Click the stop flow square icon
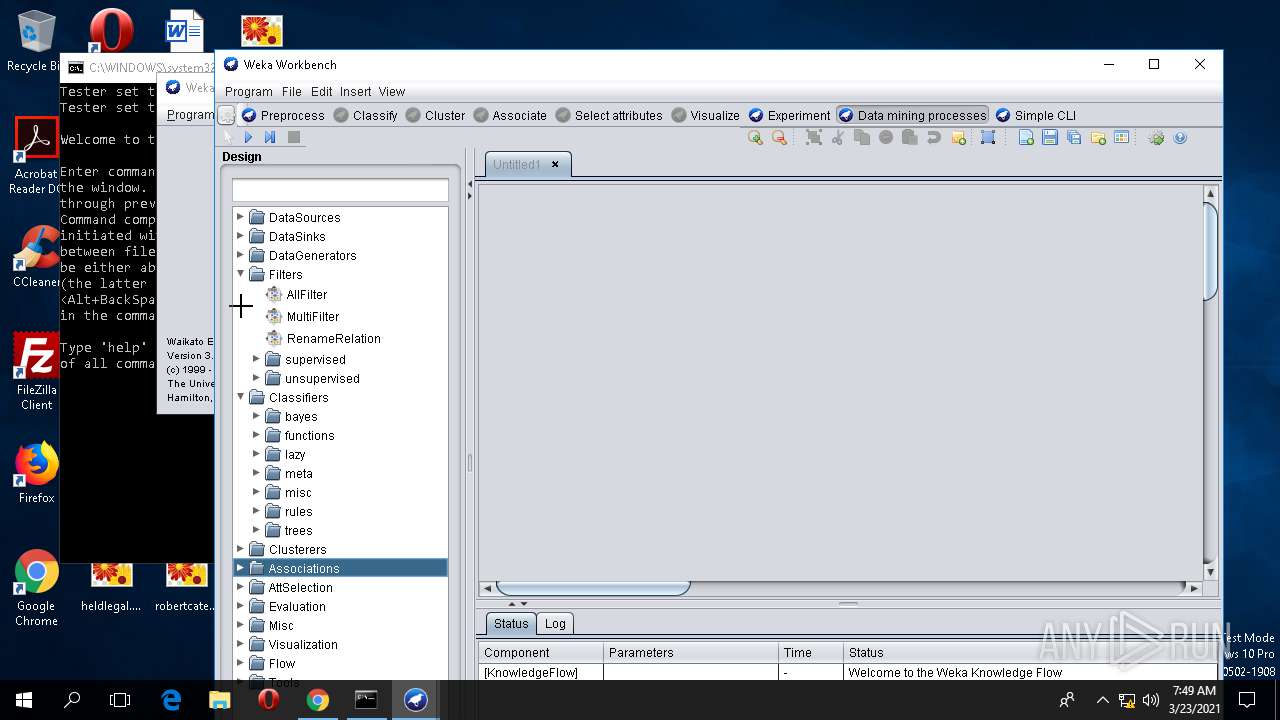Image resolution: width=1280 pixels, height=720 pixels. click(294, 137)
